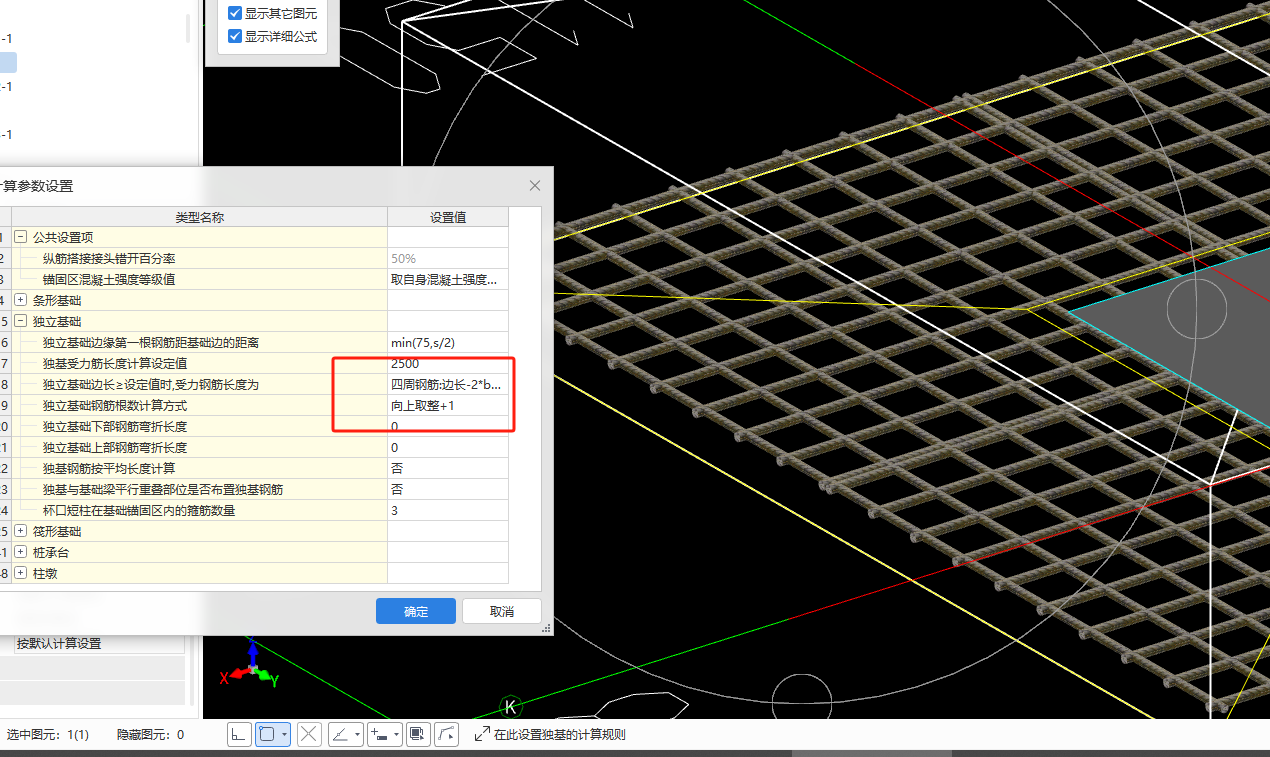Select the 独立基础上部钢筋弯折长度 row
The image size is (1270, 757).
click(254, 447)
